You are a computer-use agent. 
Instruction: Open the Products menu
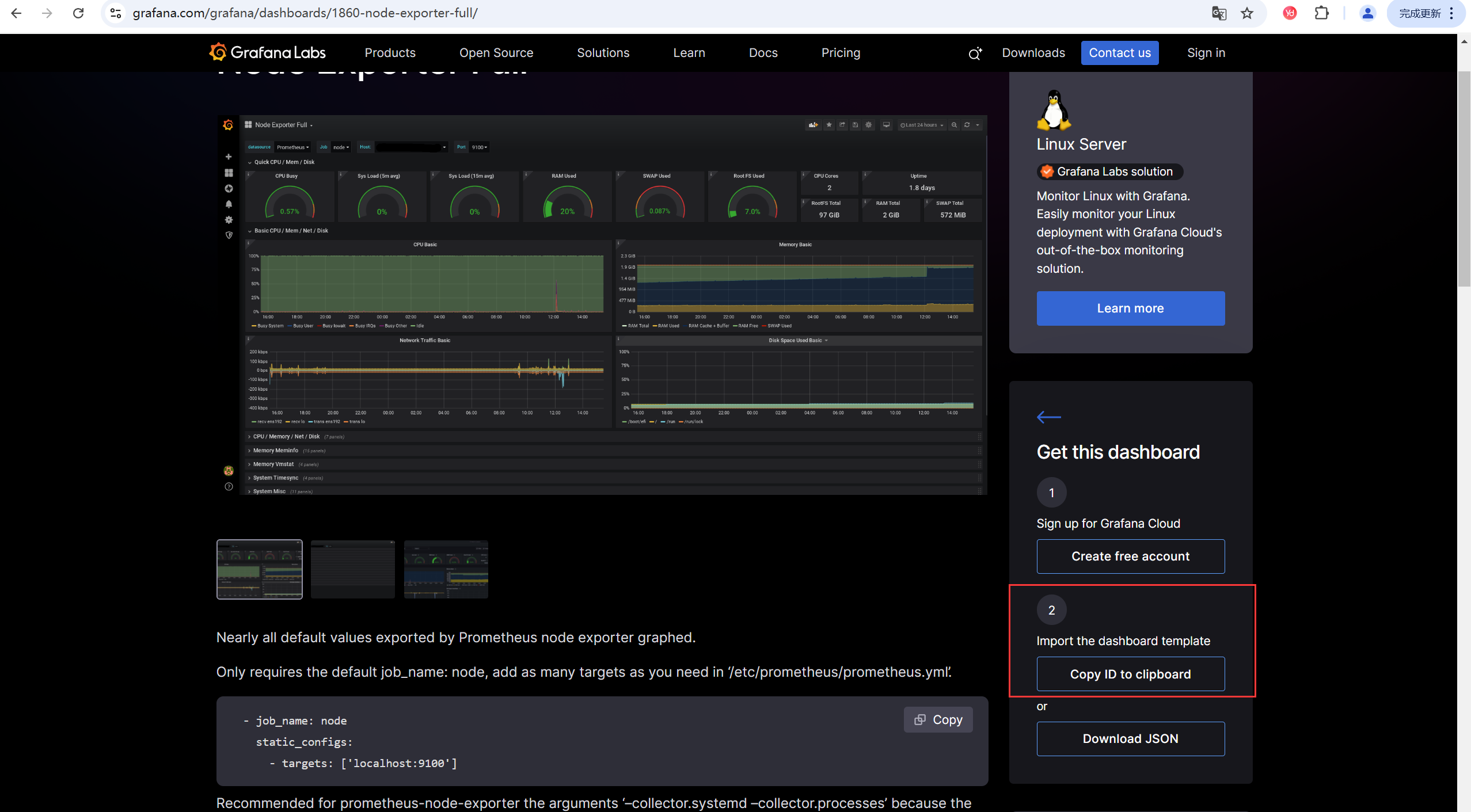click(390, 53)
